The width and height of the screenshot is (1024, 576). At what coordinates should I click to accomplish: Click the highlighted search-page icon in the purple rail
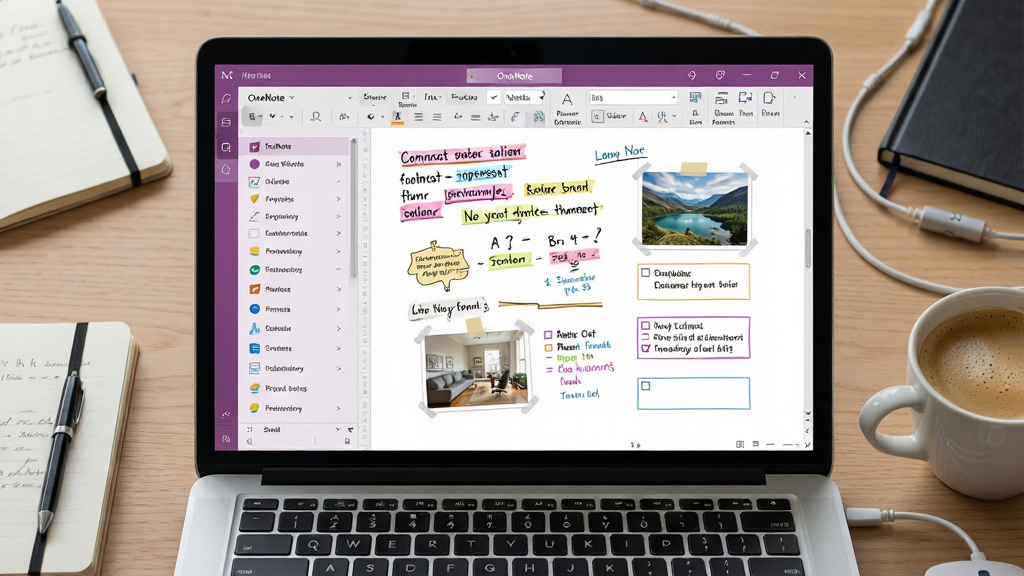pyautogui.click(x=226, y=148)
